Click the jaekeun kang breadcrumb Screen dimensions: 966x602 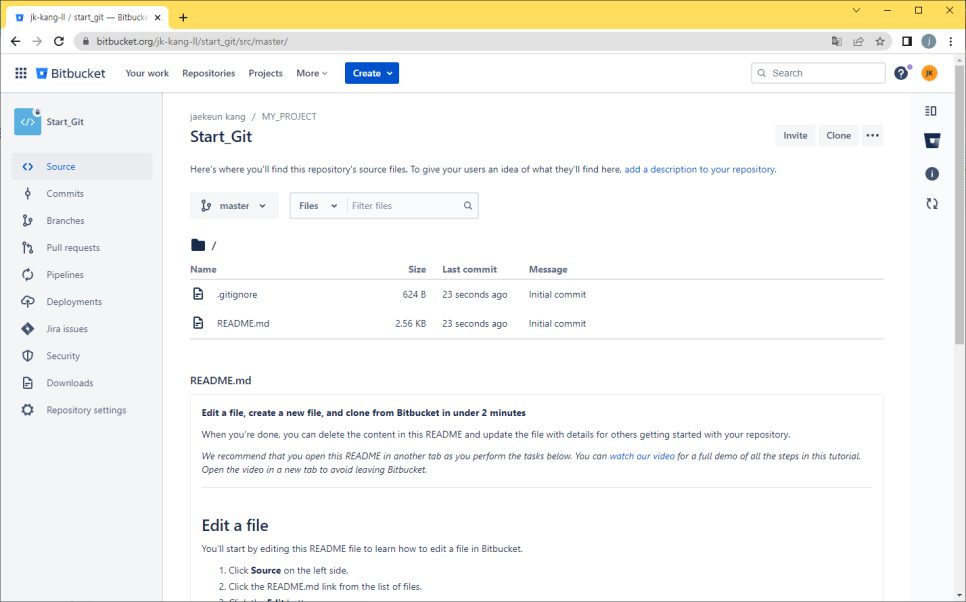217,116
